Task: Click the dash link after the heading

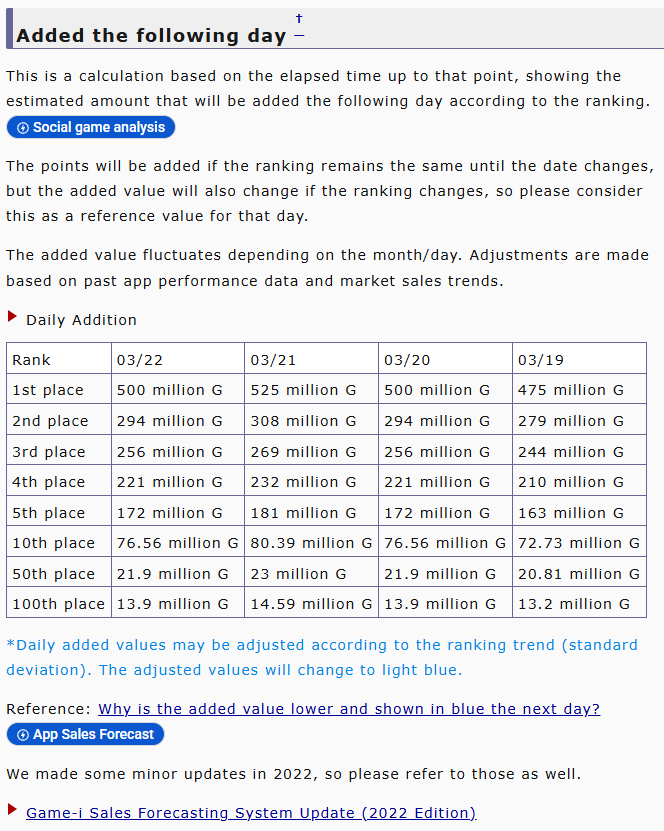Action: tap(299, 36)
